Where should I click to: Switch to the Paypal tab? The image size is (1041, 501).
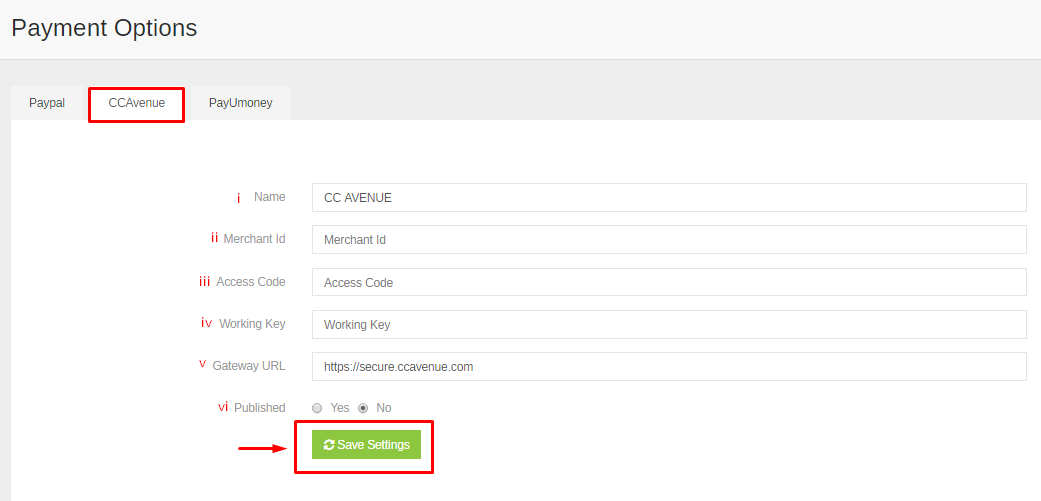(47, 103)
